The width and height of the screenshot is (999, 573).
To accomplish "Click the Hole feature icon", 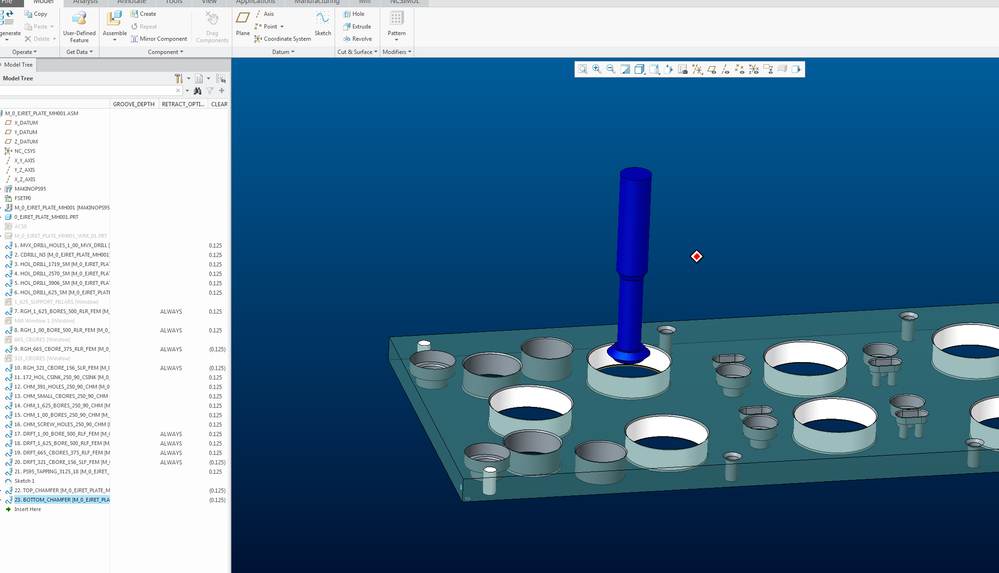I will (353, 14).
